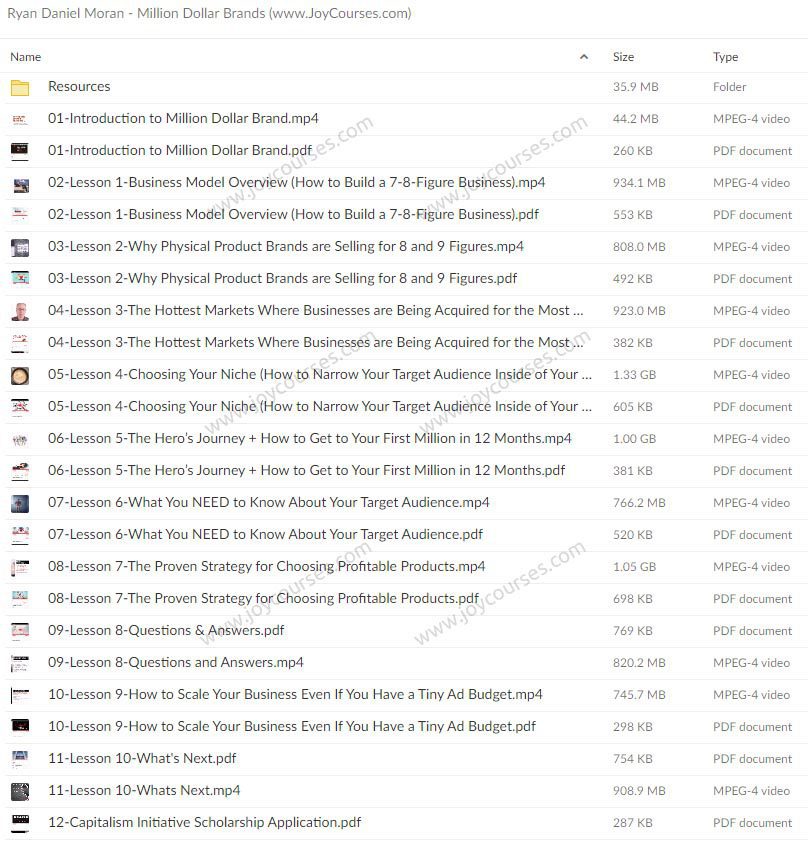
Task: Click the 'Folder' type of the Resources row
Action: pyautogui.click(x=729, y=87)
